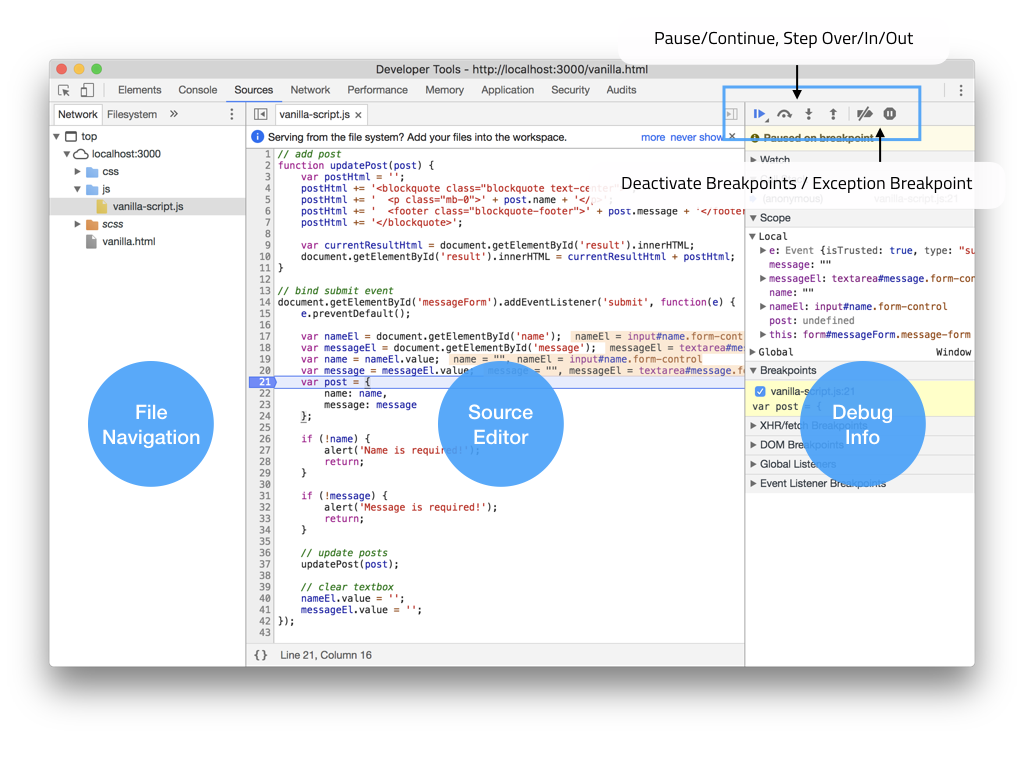
Task: Step over next function call icon
Action: 784,114
